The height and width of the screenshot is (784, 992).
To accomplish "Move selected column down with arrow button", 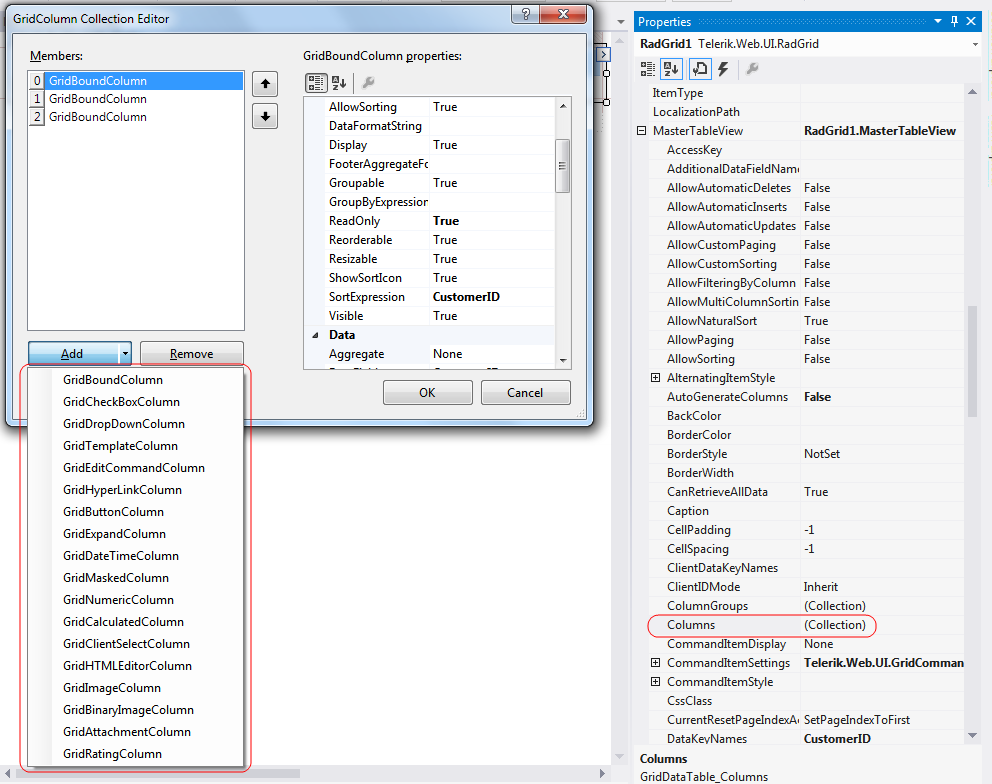I will pos(264,116).
